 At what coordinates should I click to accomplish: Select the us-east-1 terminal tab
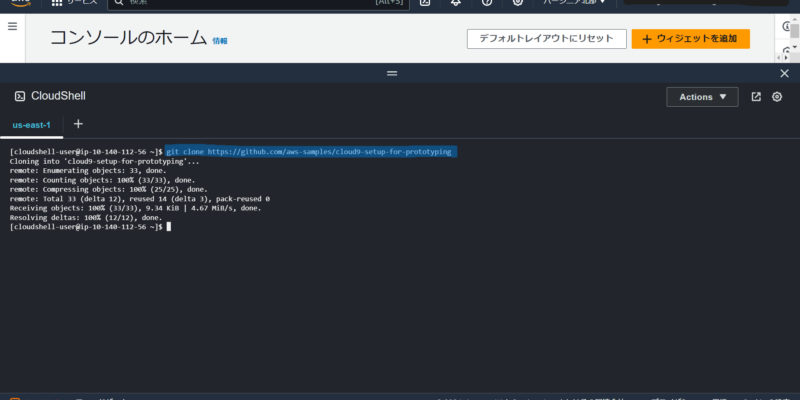[x=32, y=125]
